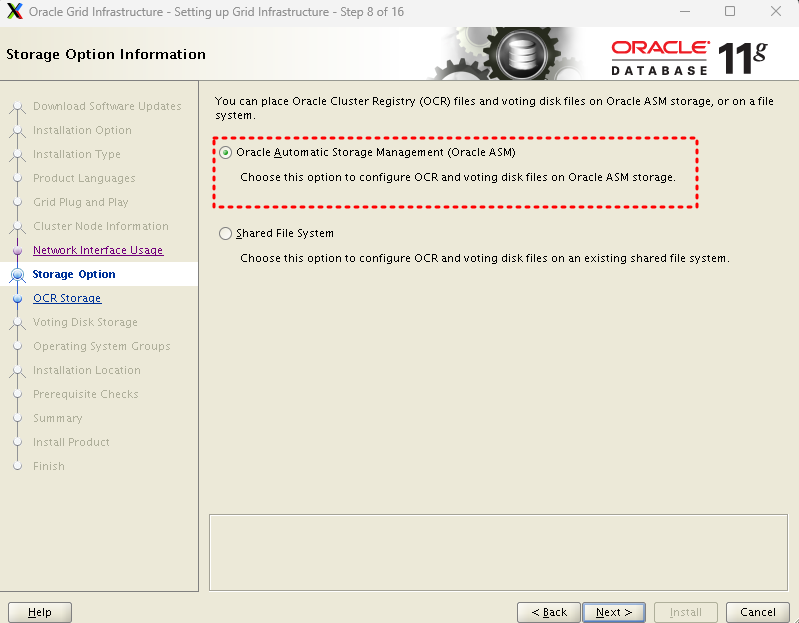Minimize the installer window
The width and height of the screenshot is (799, 623).
[684, 11]
